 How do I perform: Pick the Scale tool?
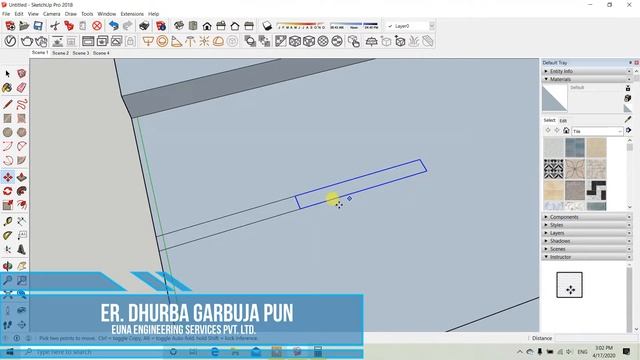pos(7,205)
